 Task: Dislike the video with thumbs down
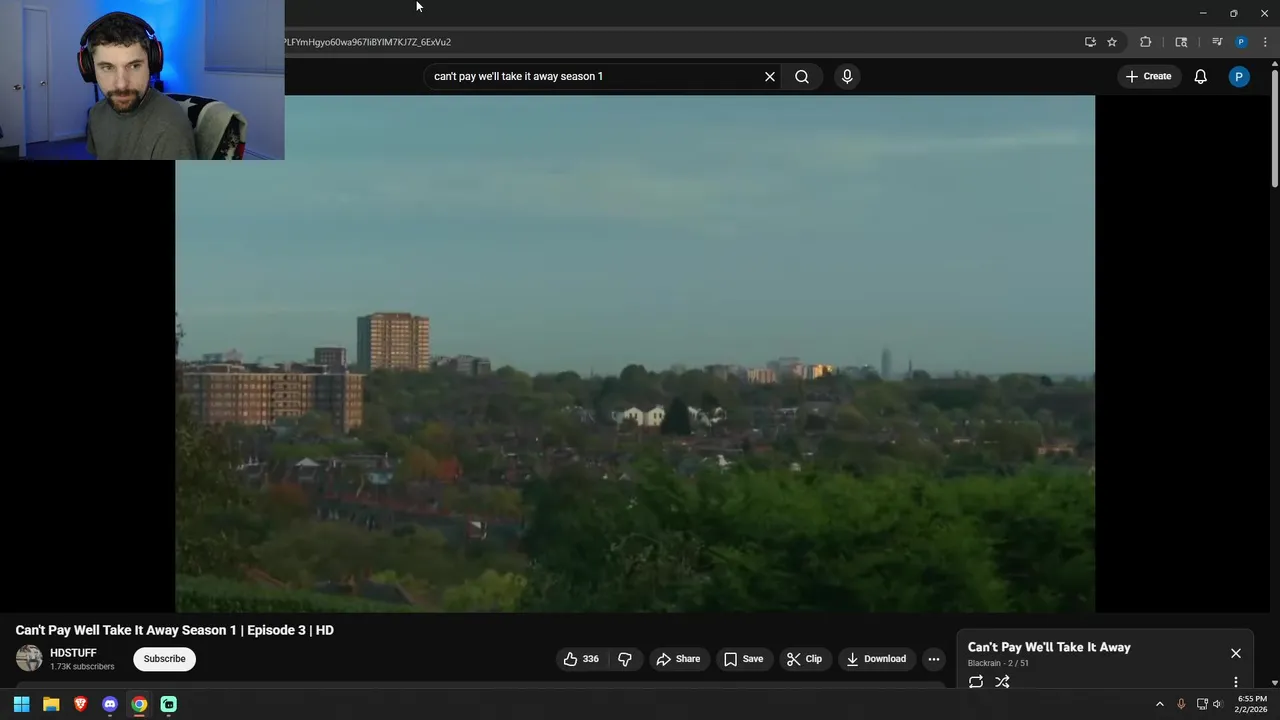[625, 659]
